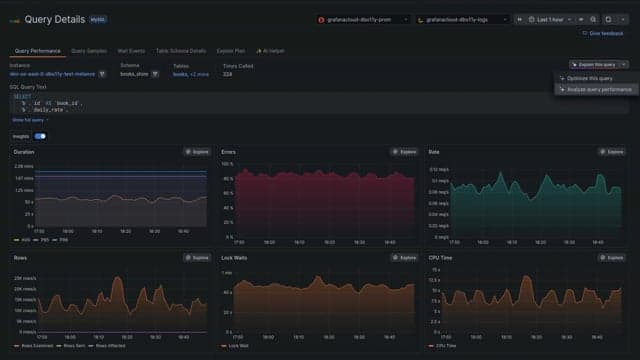Viewport: 640px width, 360px height.
Task: Click Explore on the CPU Time panel
Action: [611, 258]
